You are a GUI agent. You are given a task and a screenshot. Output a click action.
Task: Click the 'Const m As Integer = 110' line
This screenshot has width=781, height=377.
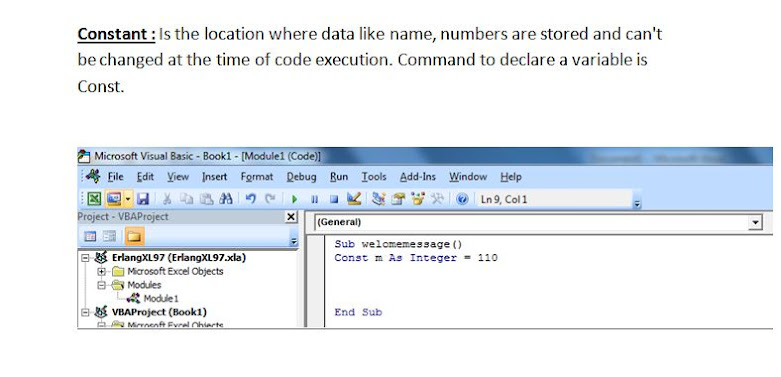tap(416, 257)
